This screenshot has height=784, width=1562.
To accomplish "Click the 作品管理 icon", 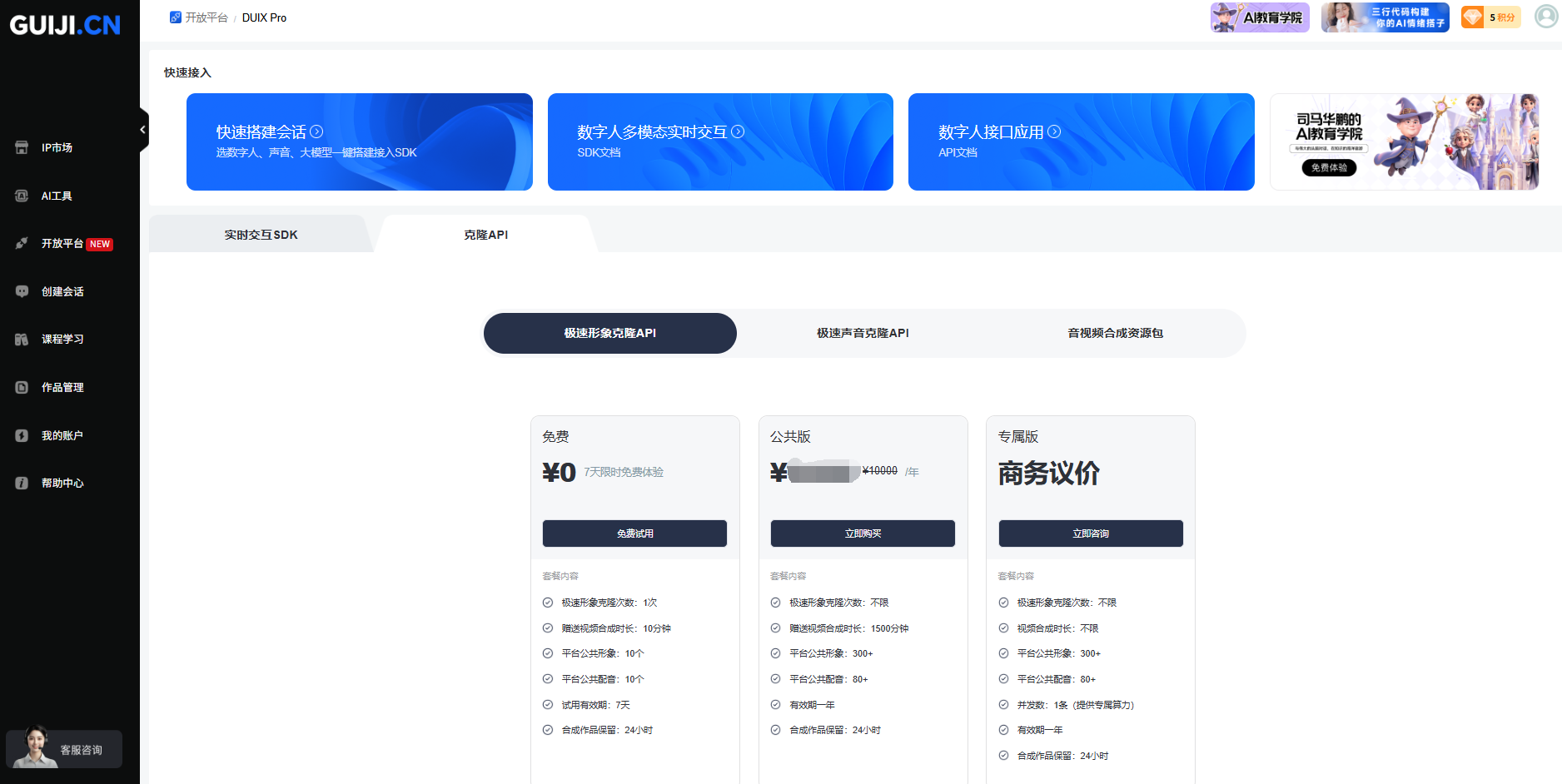I will (22, 387).
